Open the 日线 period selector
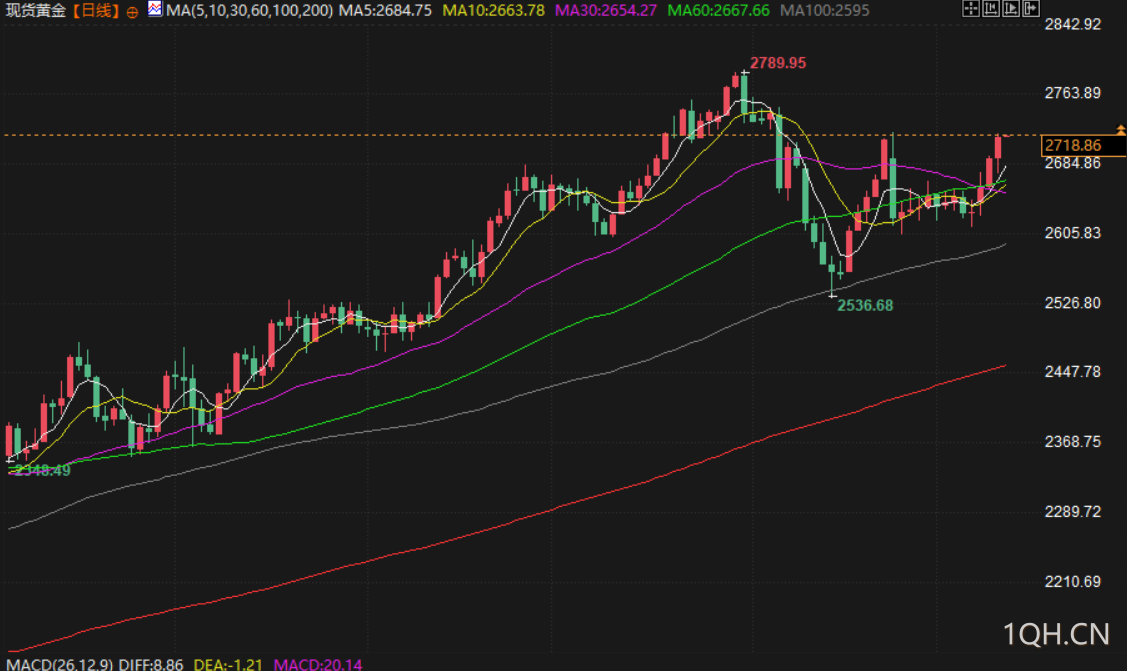 point(96,11)
